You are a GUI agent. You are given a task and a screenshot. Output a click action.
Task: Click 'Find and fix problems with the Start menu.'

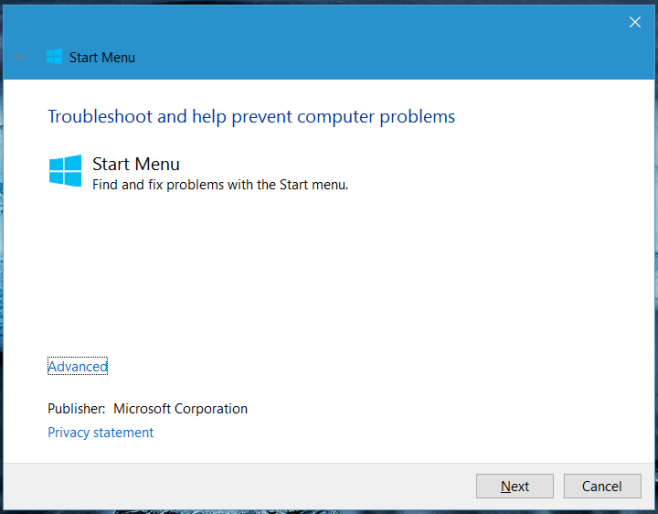pyautogui.click(x=220, y=185)
